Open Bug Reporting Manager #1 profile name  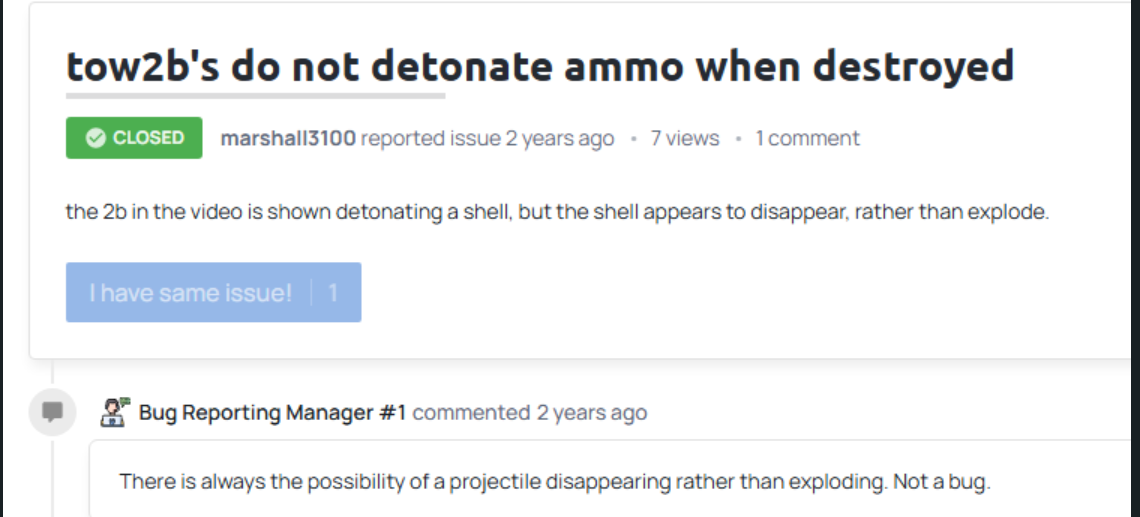tap(272, 412)
